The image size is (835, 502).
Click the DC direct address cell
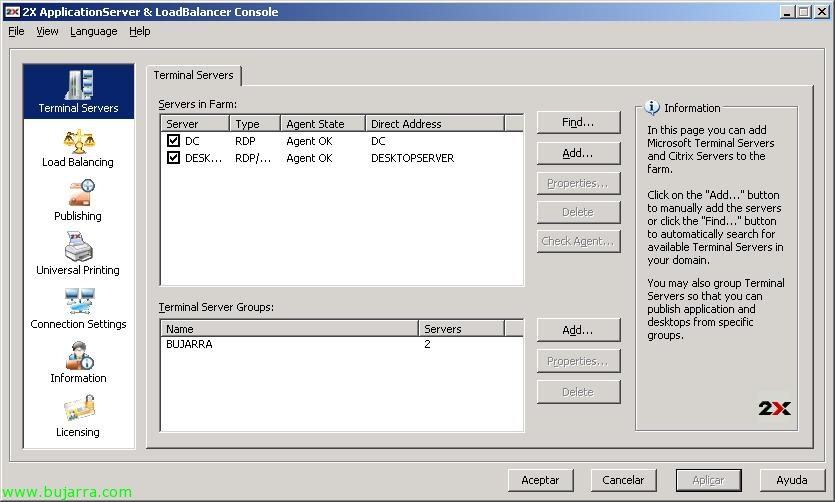(378, 141)
